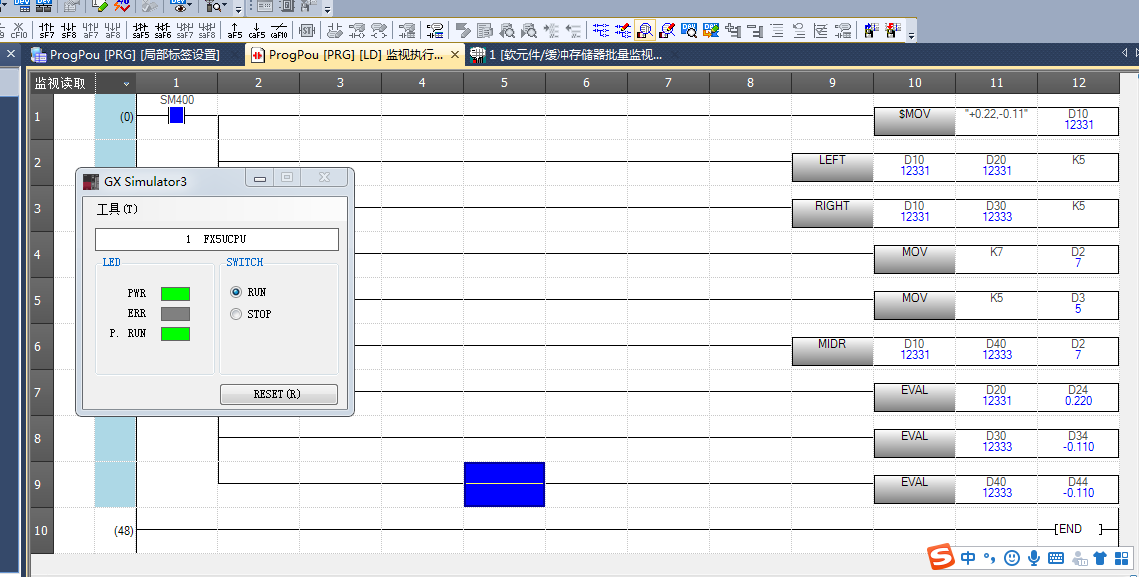Open the Sogou emoji smiley panel
Viewport: 1139px width, 577px height.
click(x=1012, y=557)
